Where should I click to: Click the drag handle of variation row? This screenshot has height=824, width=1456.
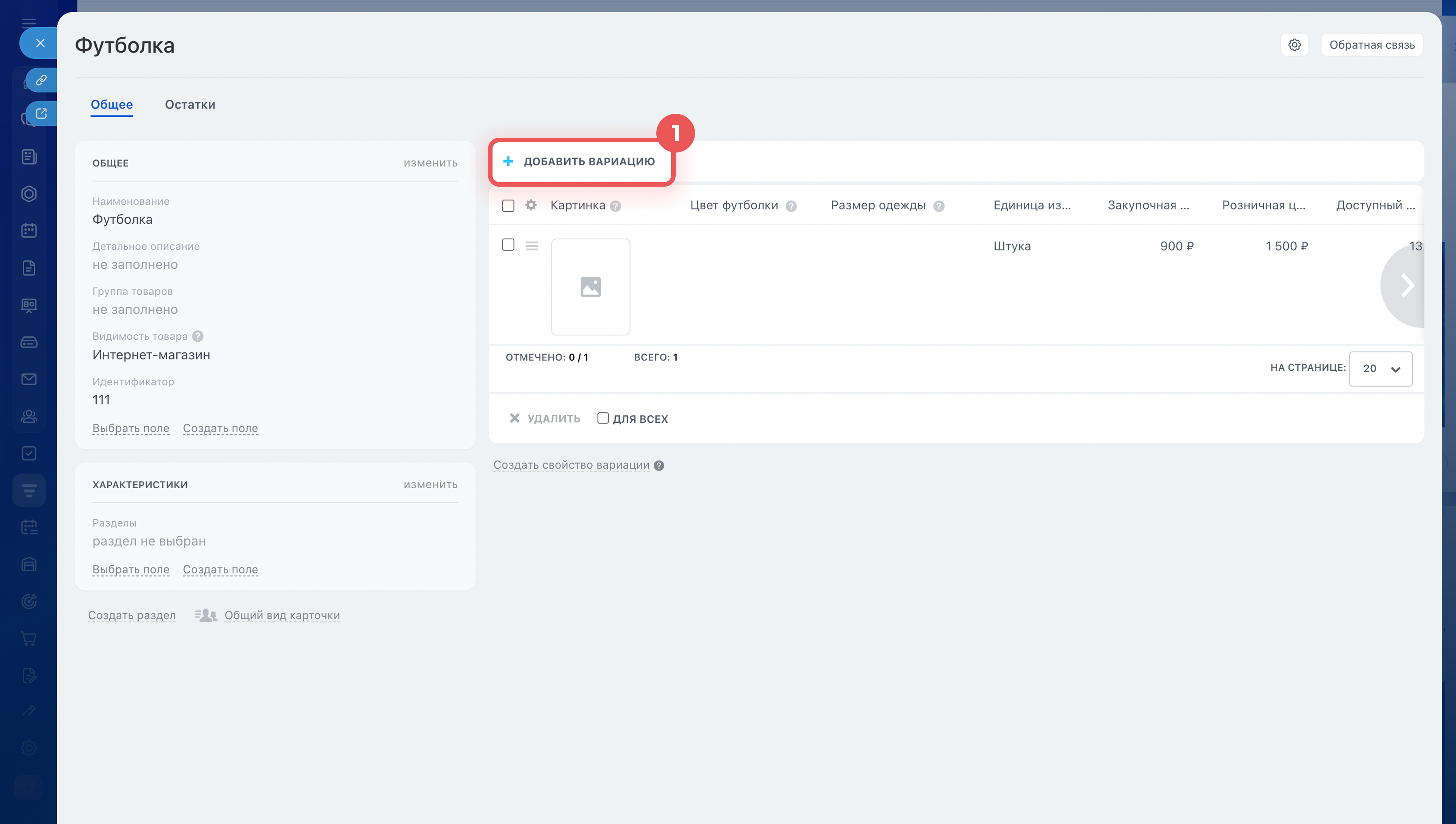coord(532,245)
